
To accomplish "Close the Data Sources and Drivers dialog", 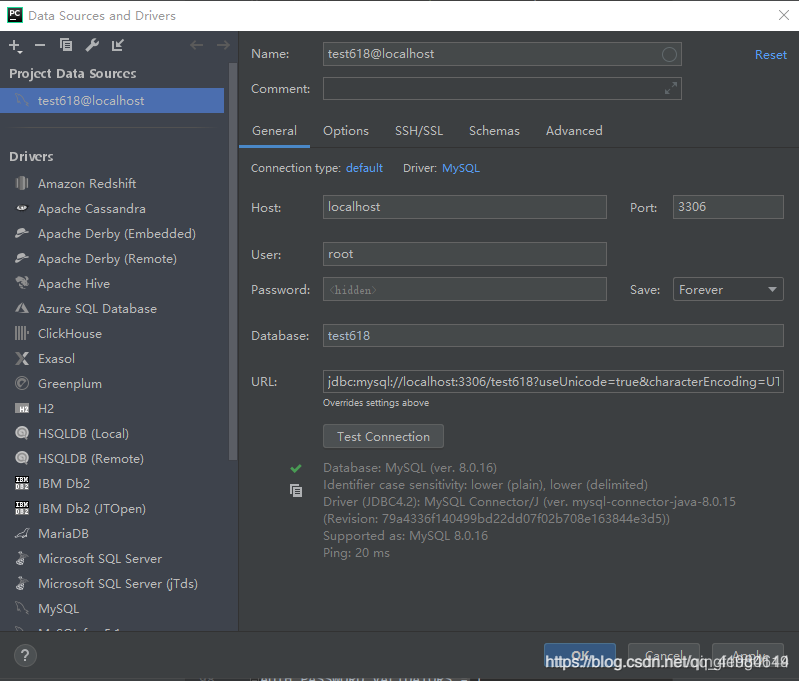I will [x=784, y=15].
